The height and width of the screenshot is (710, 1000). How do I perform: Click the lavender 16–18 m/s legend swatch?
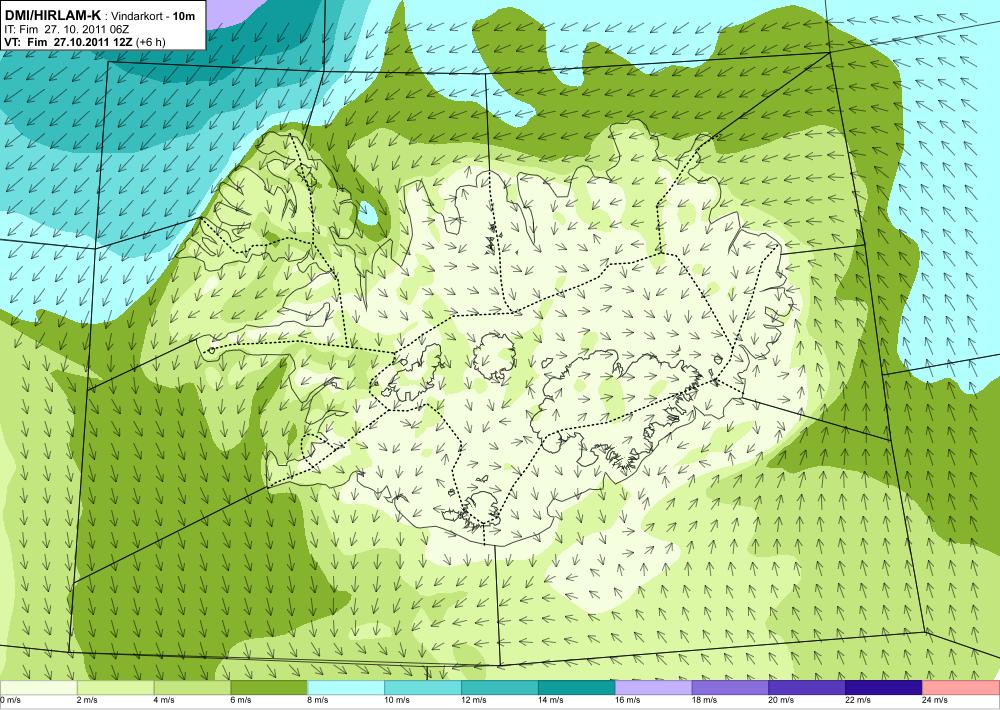pyautogui.click(x=654, y=688)
